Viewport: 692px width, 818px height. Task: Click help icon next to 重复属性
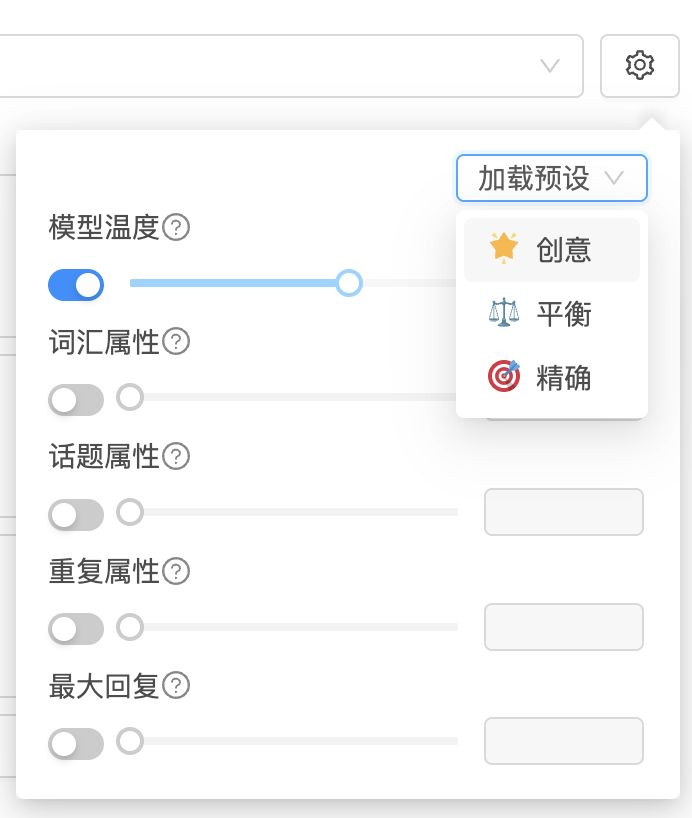pos(176,572)
